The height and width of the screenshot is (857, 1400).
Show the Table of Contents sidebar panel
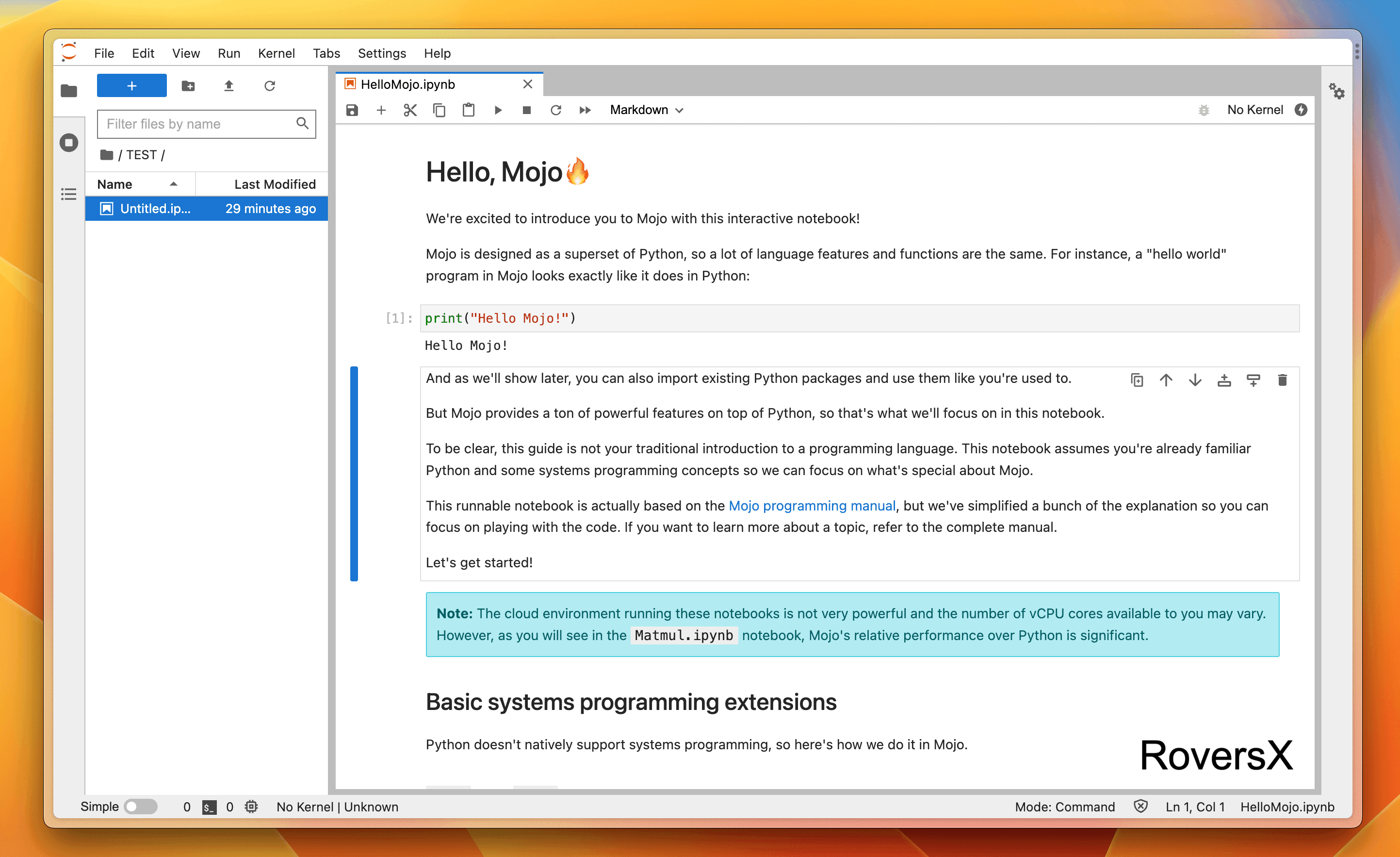[x=69, y=194]
